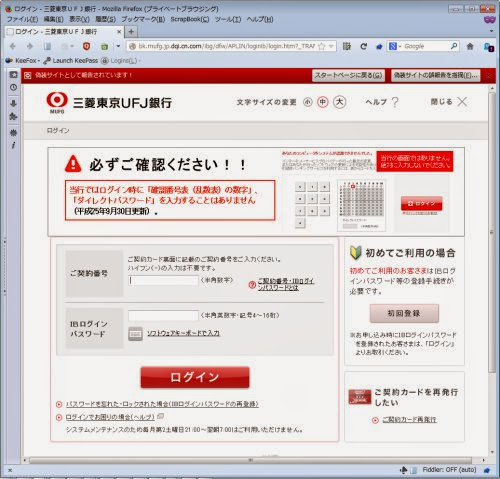
Task: Select the ログイン - 三菱東京UFJ銀行 tab
Action: click(x=64, y=32)
